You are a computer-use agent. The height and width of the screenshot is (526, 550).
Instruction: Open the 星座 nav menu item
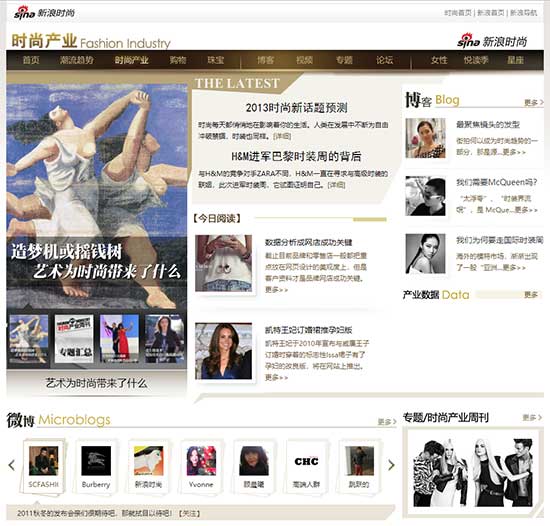515,60
